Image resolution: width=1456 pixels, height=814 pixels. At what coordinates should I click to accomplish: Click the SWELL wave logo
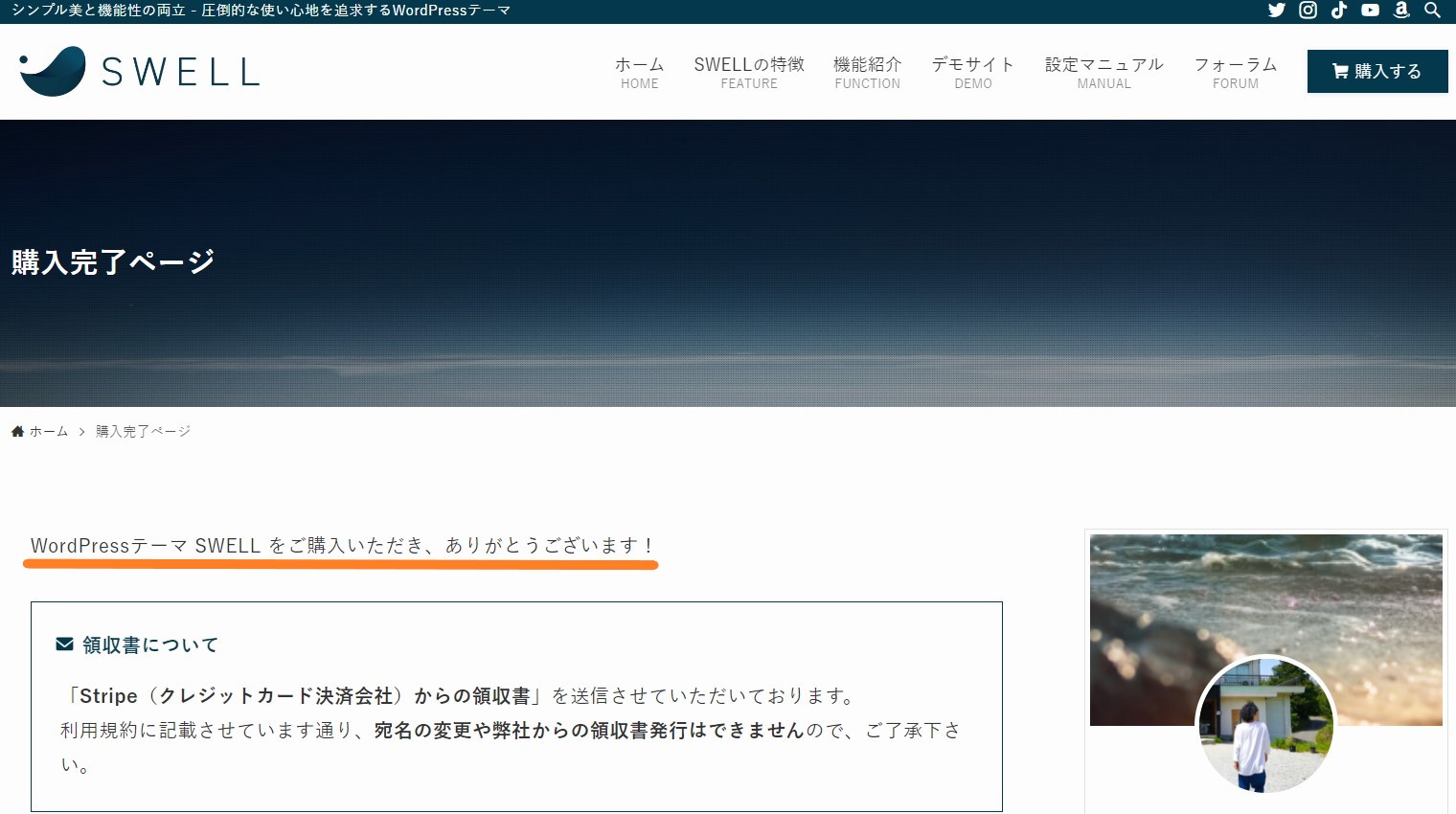pos(53,71)
